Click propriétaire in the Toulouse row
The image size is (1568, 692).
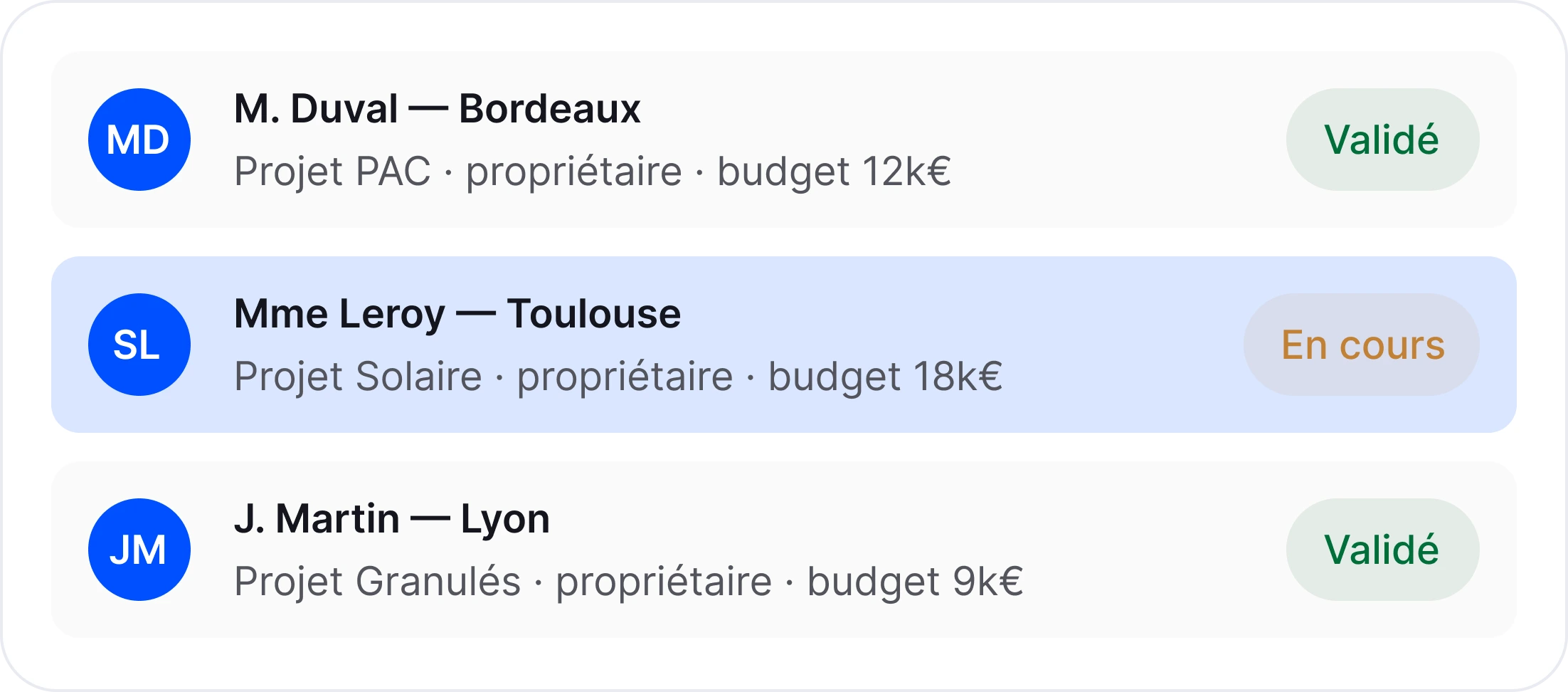pyautogui.click(x=625, y=377)
